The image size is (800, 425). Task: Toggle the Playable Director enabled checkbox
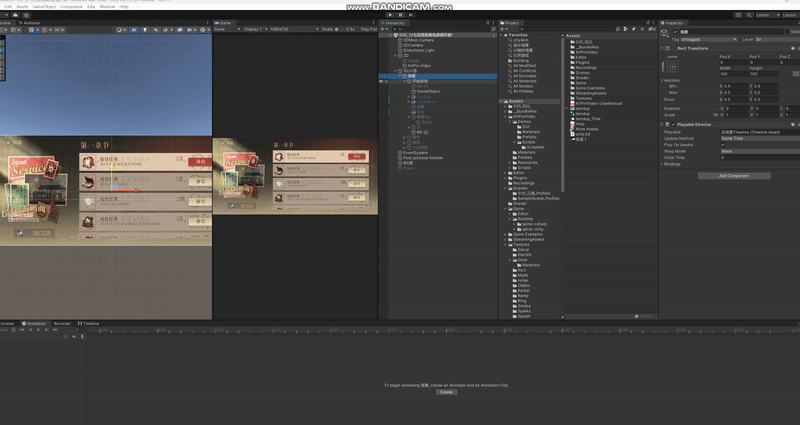pyautogui.click(x=673, y=124)
